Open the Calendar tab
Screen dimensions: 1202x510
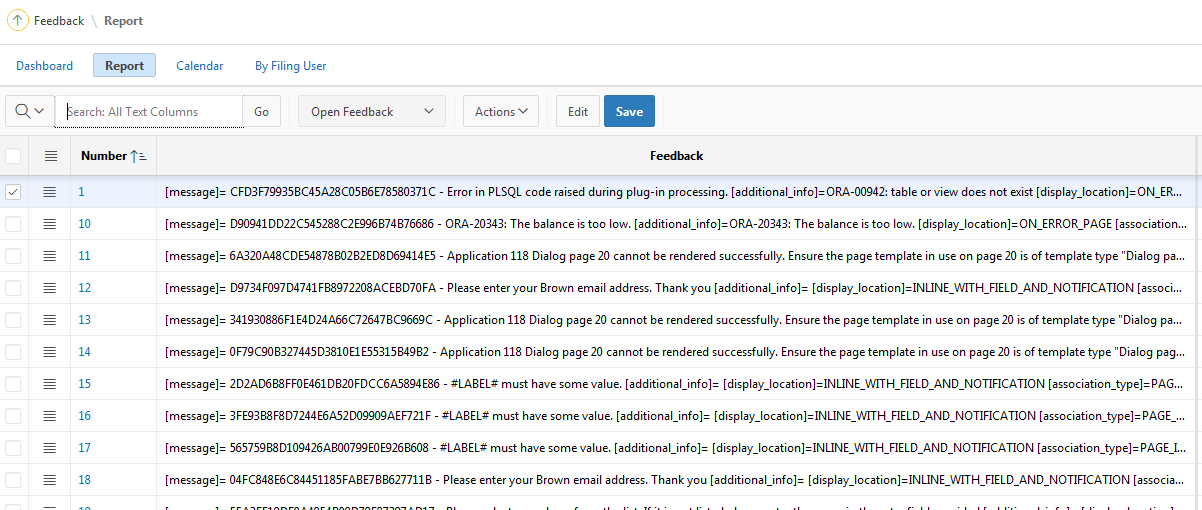coord(200,66)
